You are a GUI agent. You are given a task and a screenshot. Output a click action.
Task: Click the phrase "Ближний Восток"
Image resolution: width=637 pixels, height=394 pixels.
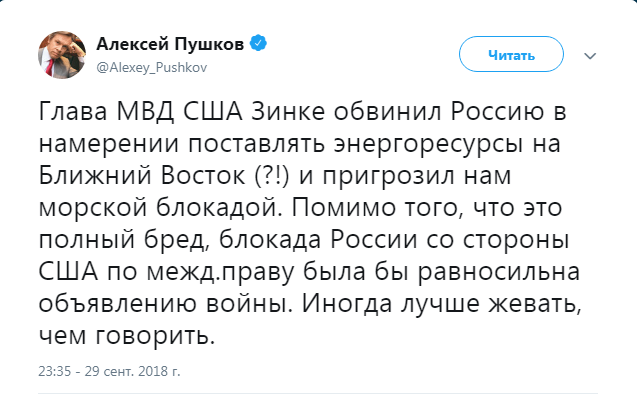pos(142,175)
